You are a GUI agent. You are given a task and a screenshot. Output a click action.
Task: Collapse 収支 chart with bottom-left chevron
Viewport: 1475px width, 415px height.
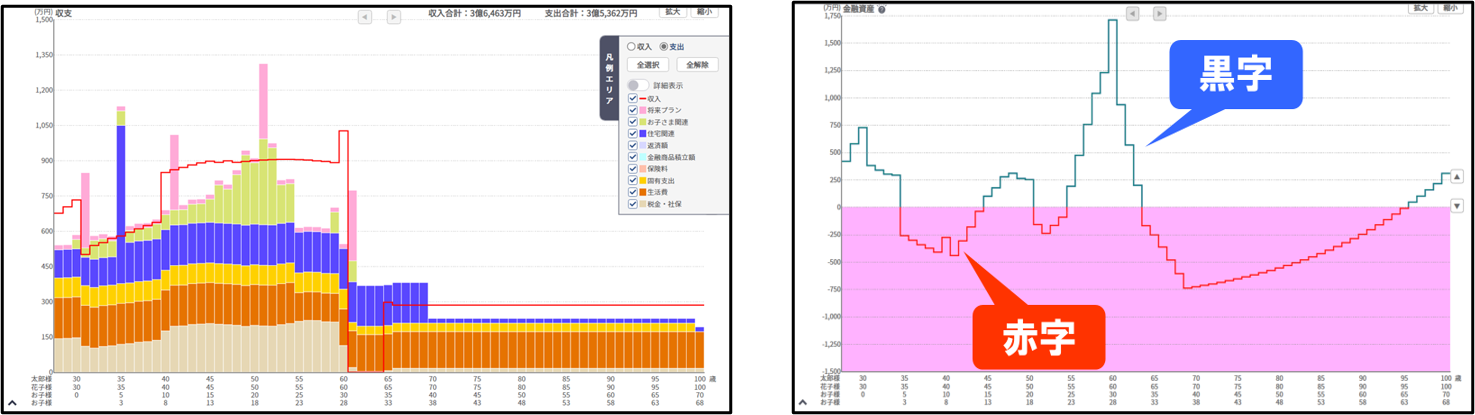pyautogui.click(x=12, y=403)
